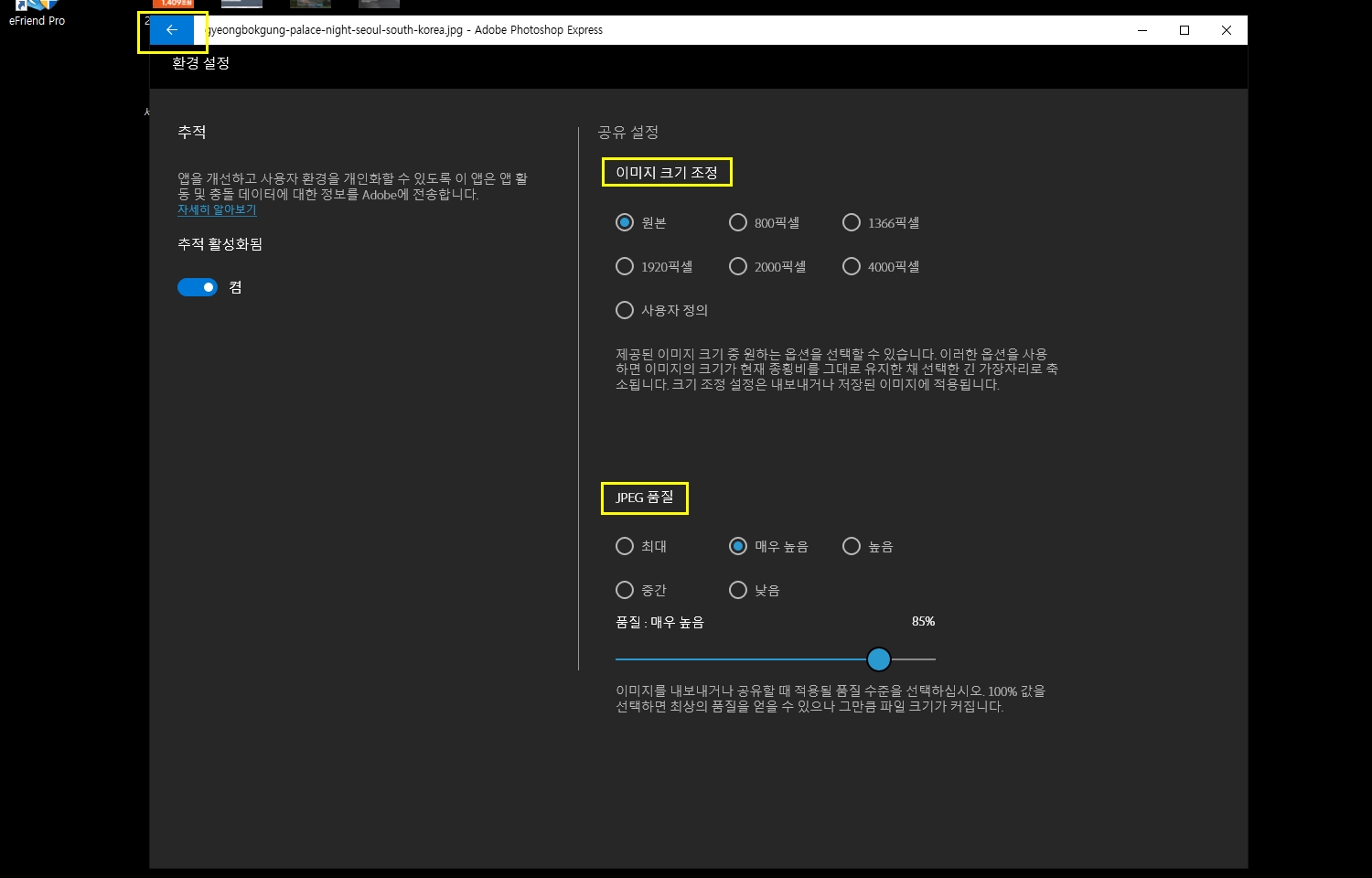Choose 1920픽셀 resize option

[x=625, y=266]
